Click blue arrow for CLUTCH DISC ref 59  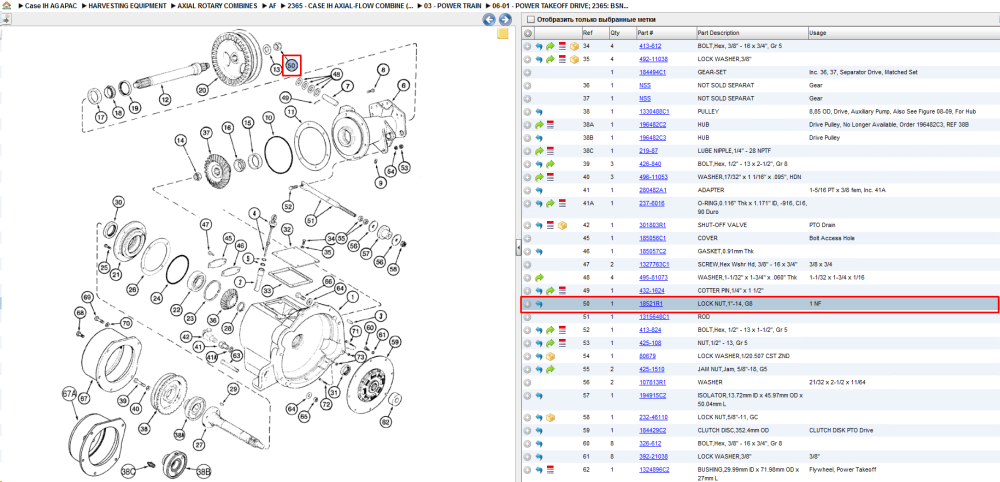click(x=539, y=431)
